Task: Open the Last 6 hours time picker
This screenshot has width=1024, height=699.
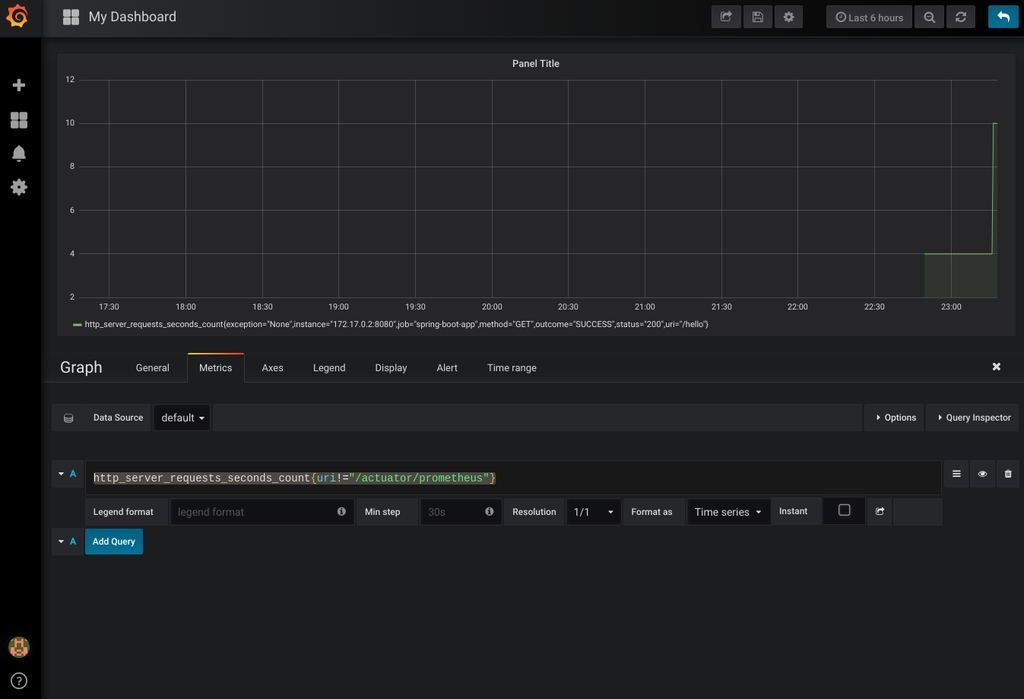Action: [869, 17]
